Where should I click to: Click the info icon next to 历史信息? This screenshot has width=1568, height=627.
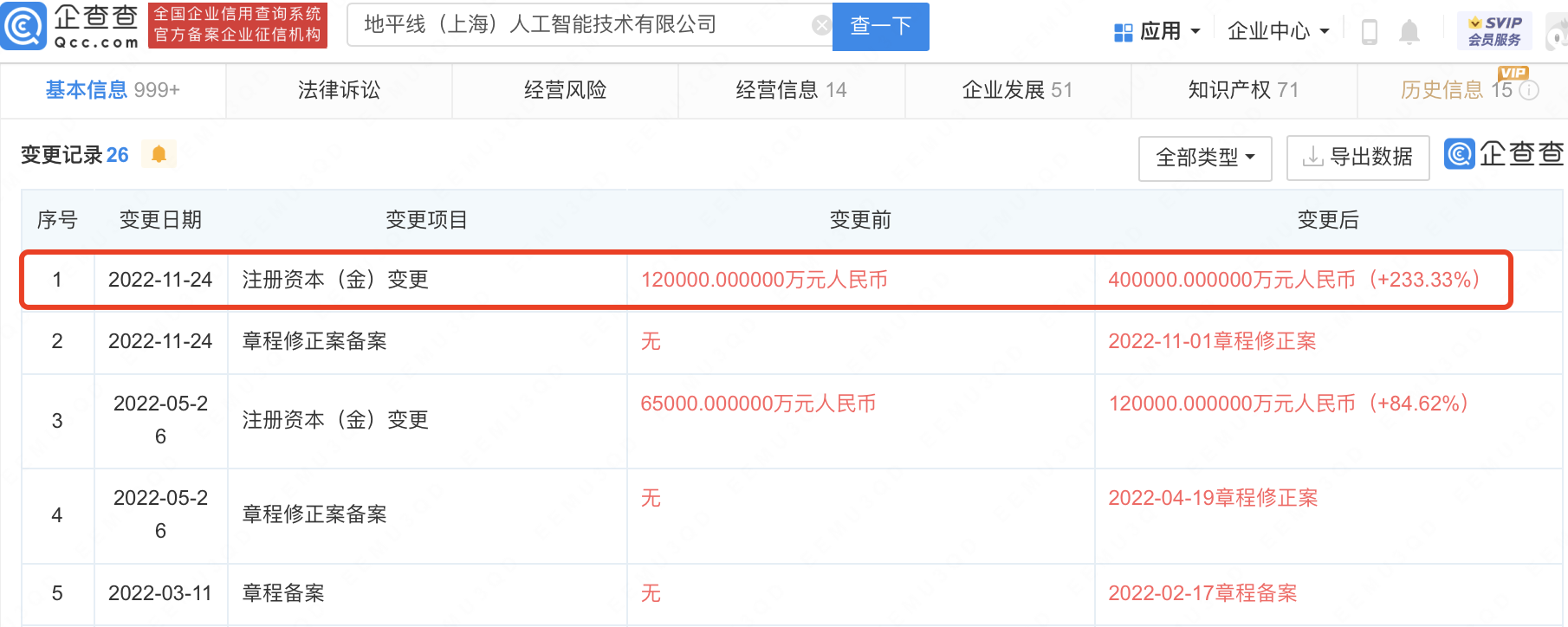pos(1530,90)
